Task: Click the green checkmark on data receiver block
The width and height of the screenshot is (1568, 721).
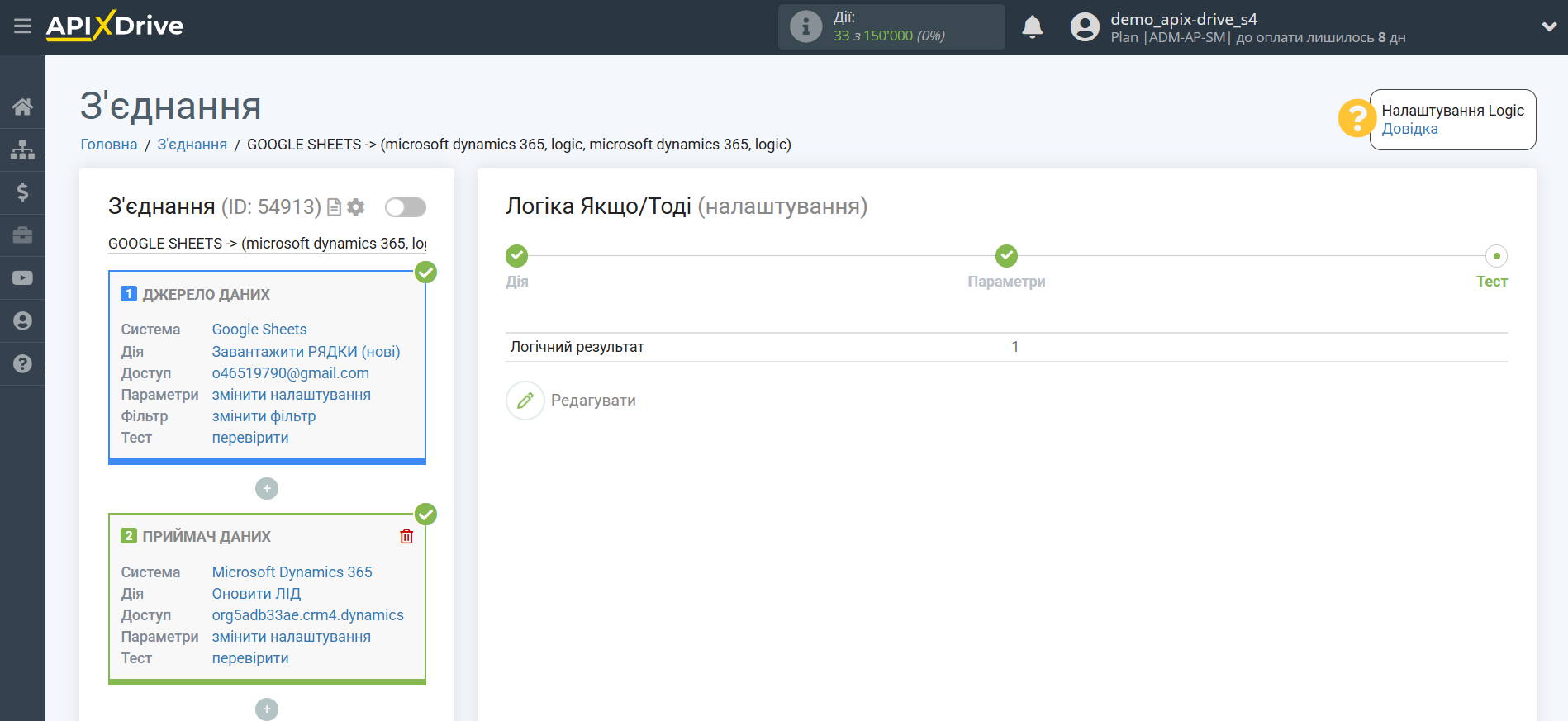Action: 425,515
